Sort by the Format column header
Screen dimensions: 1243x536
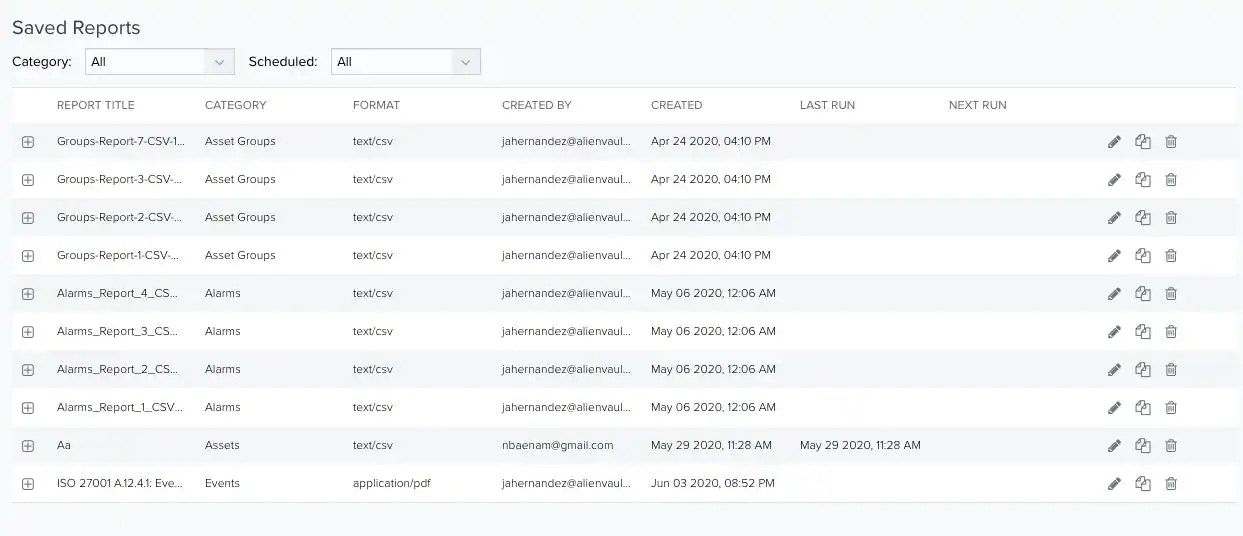tap(376, 105)
